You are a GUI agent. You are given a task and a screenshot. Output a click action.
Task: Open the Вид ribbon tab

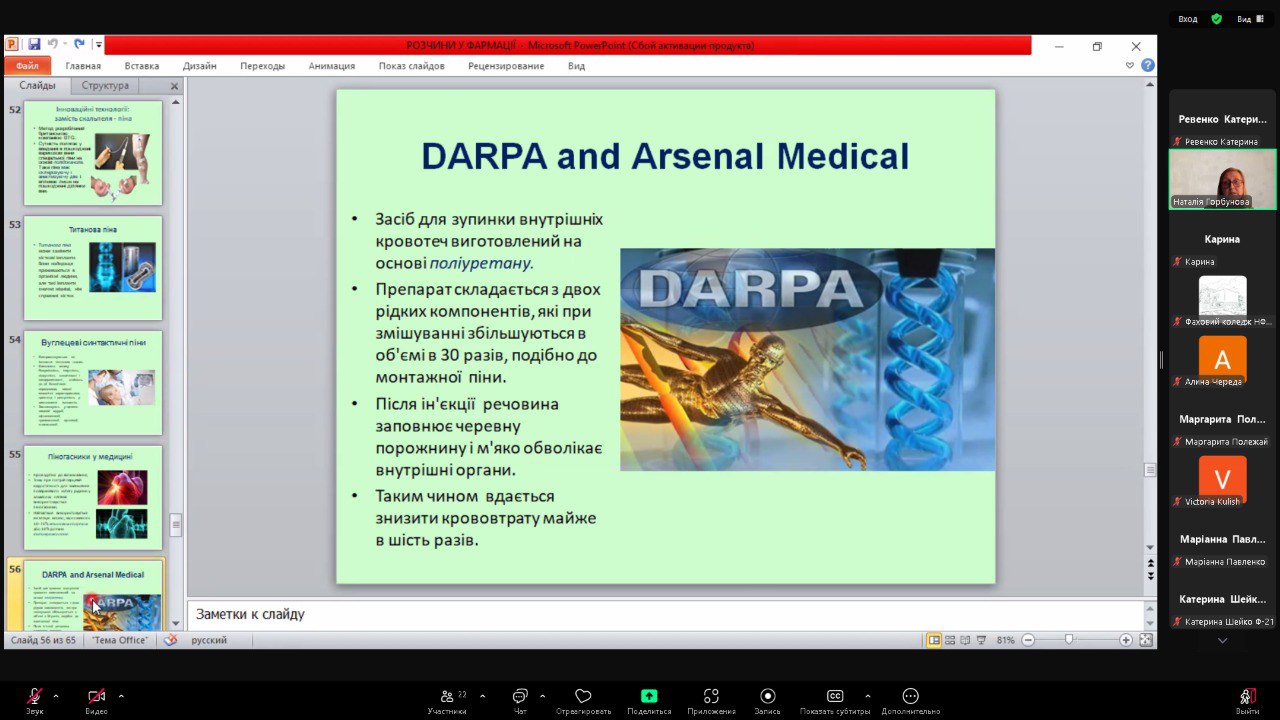point(576,66)
